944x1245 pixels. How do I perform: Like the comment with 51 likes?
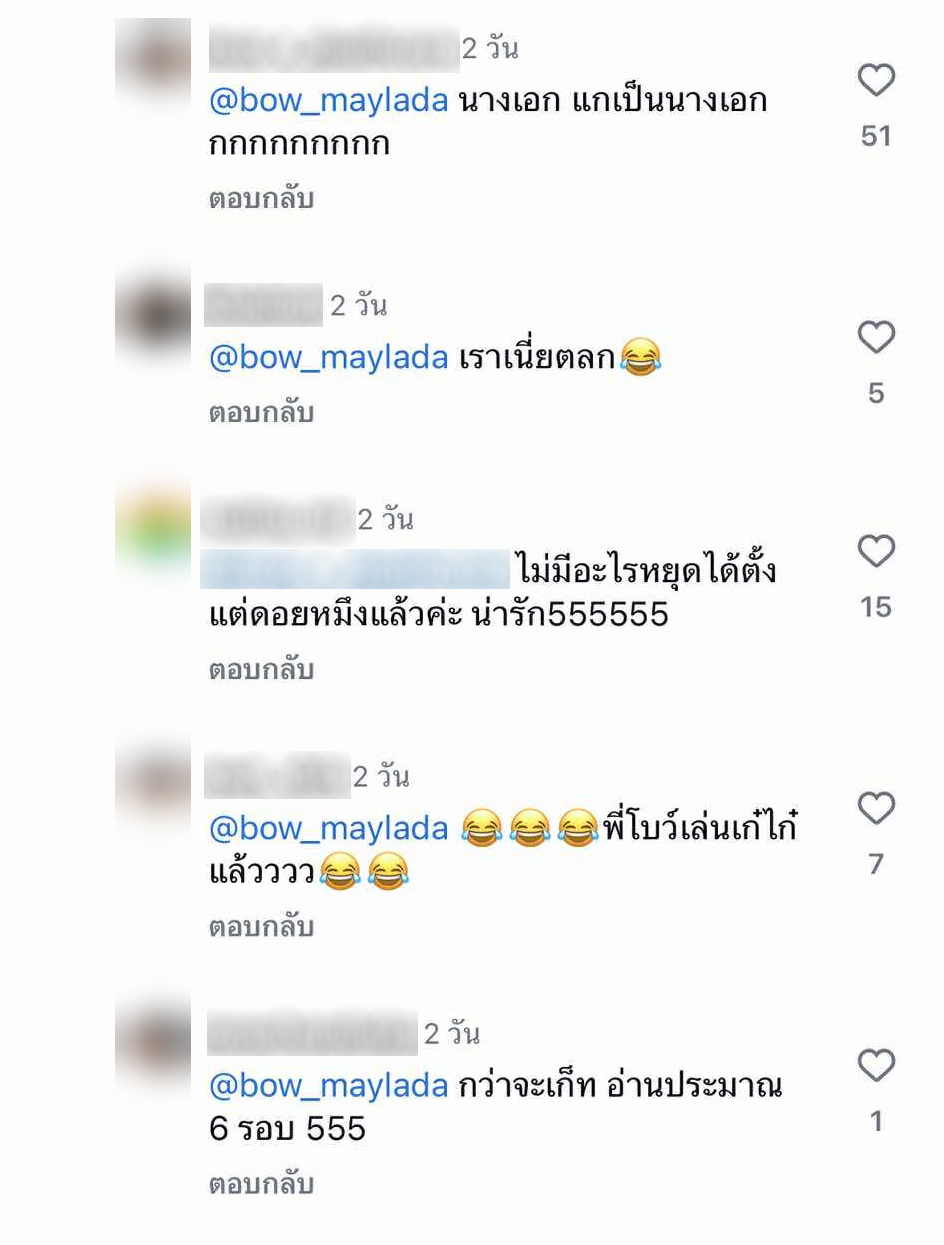point(876,81)
